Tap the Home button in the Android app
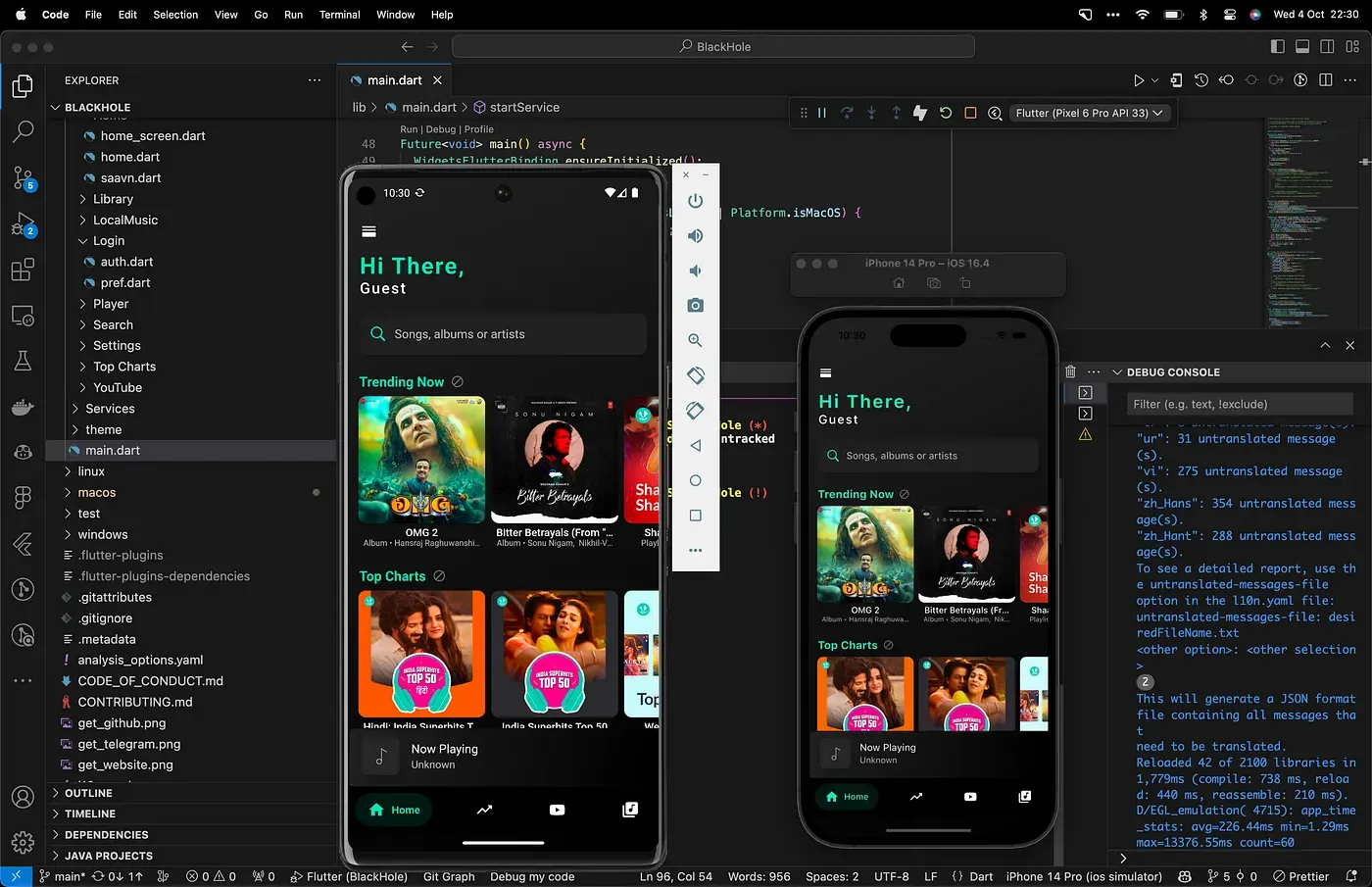This screenshot has height=887, width=1372. (x=395, y=810)
